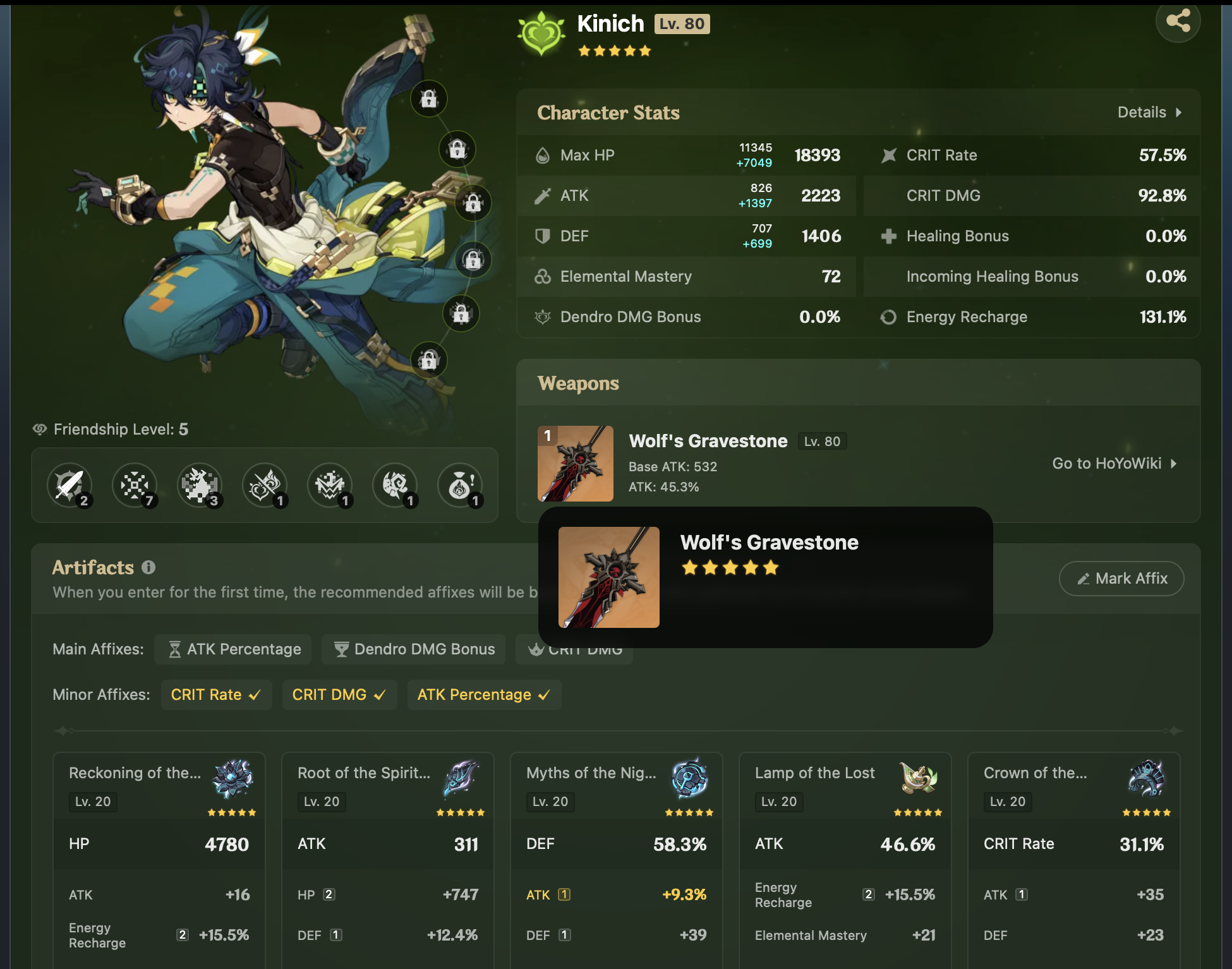The height and width of the screenshot is (969, 1232).
Task: Click the Dendro element emblem beside Kinich
Action: coord(541,33)
